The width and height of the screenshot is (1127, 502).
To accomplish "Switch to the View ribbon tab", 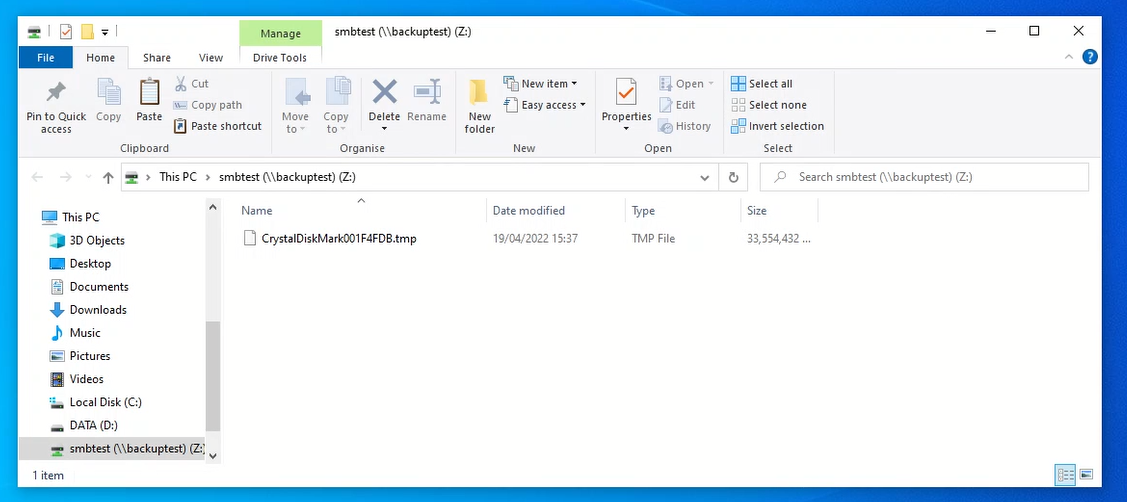I will 211,58.
